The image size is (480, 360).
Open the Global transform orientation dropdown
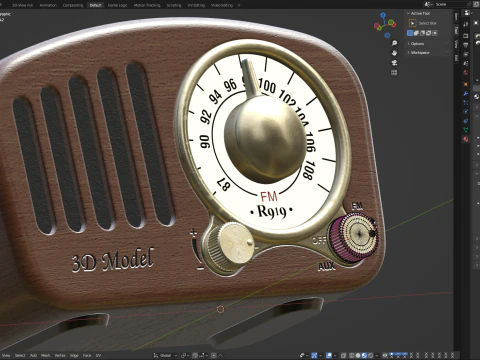point(165,355)
